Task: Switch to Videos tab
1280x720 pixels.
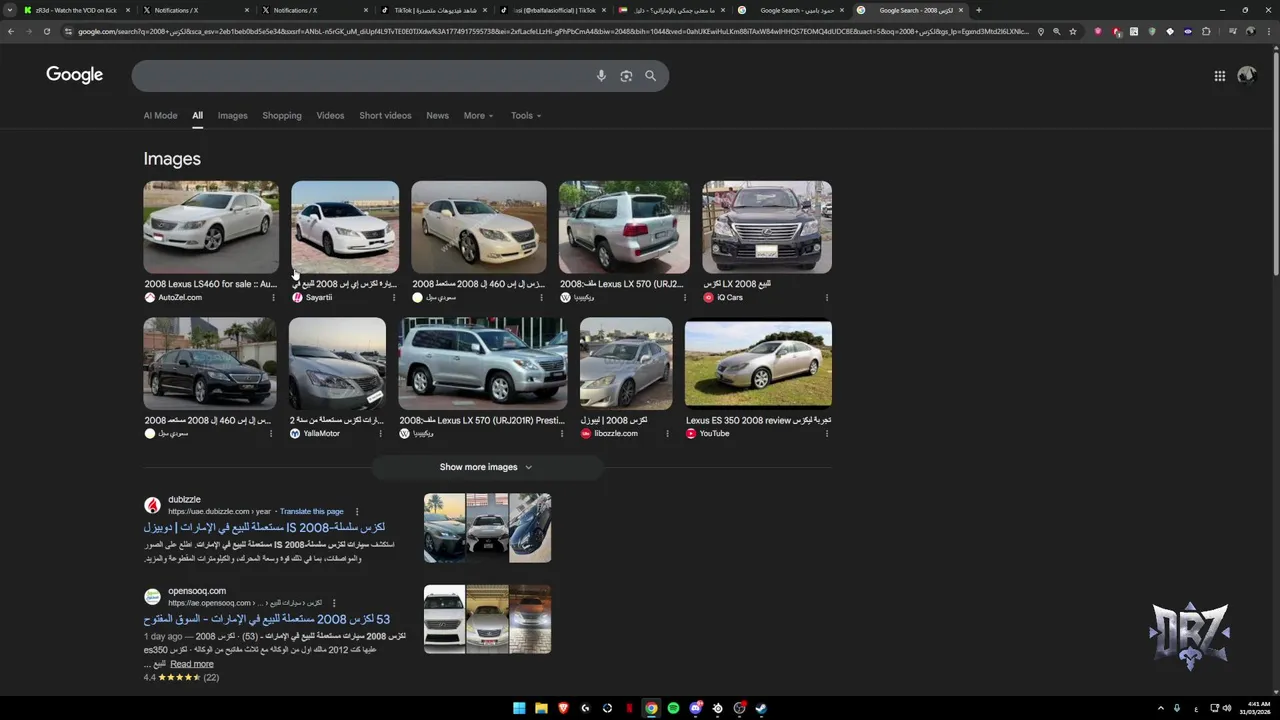Action: pos(330,116)
